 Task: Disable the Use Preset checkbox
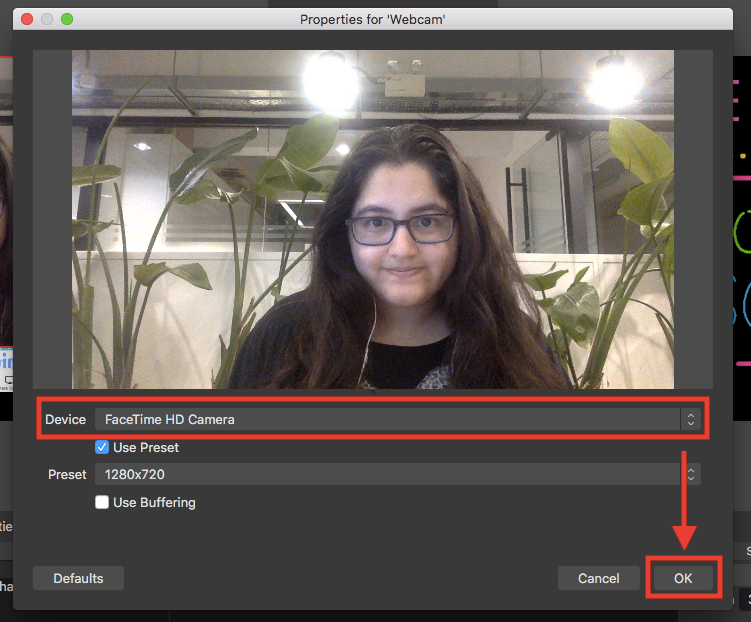point(102,447)
